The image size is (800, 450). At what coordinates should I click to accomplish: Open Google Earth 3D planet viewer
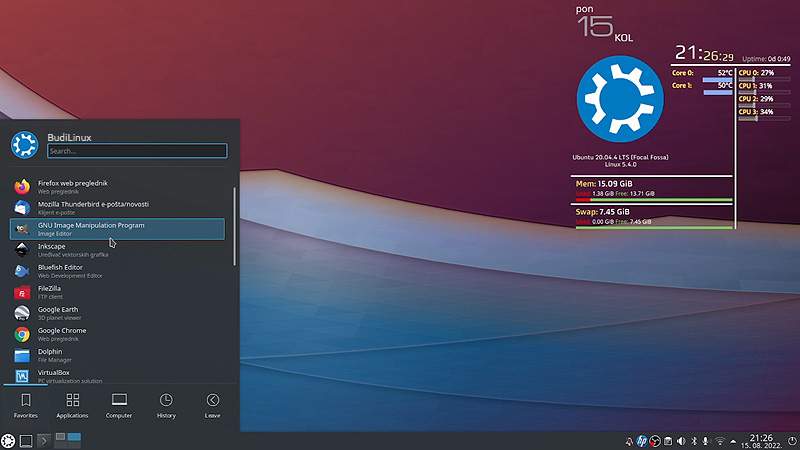coord(117,313)
